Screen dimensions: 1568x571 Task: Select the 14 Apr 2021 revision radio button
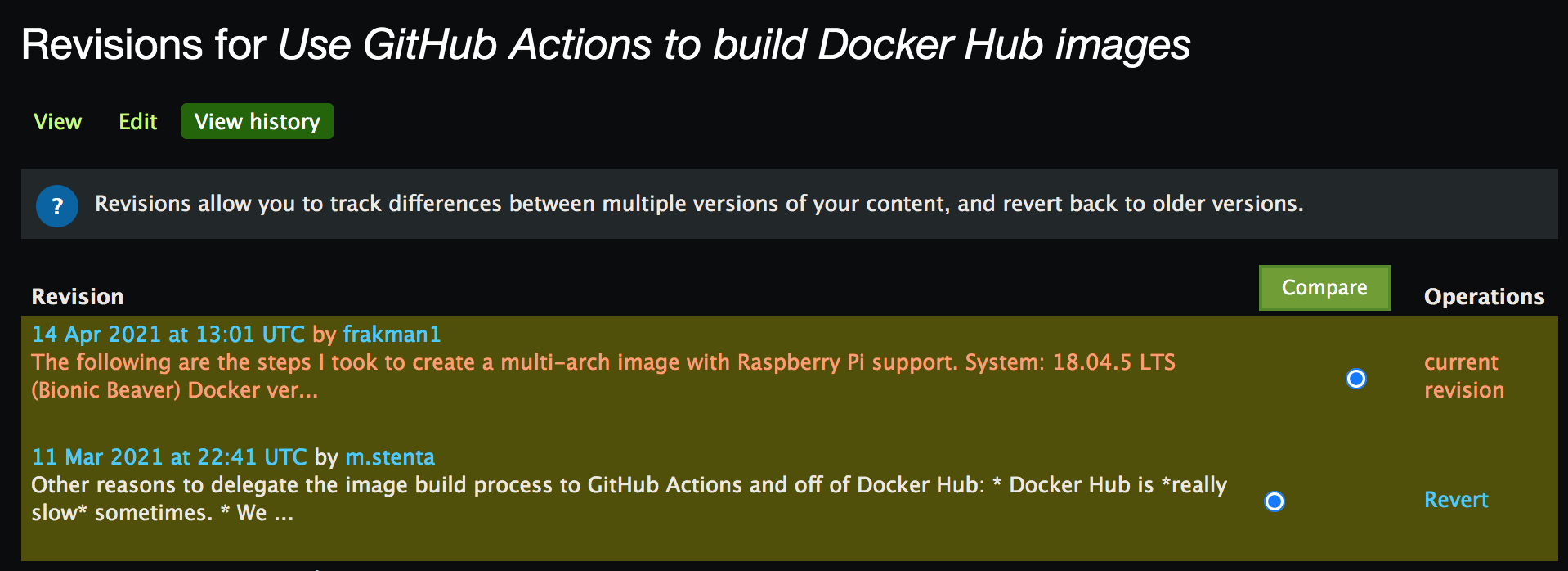tap(1355, 379)
